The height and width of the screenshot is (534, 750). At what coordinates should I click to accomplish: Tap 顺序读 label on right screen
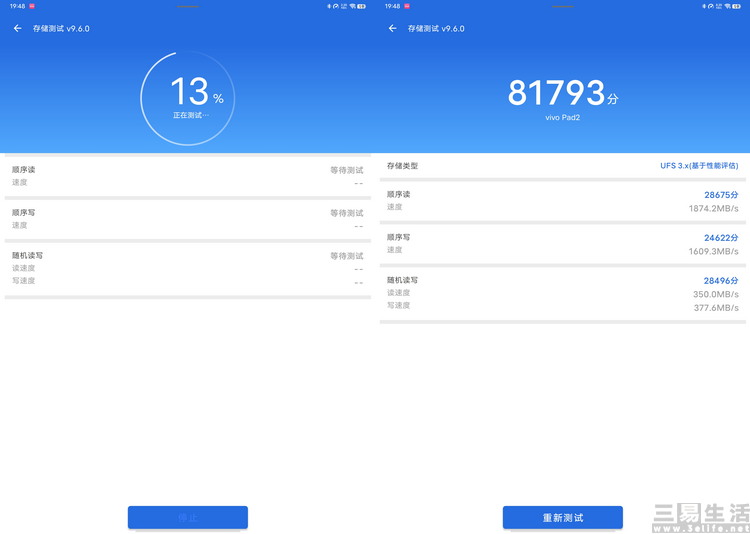tap(398, 194)
